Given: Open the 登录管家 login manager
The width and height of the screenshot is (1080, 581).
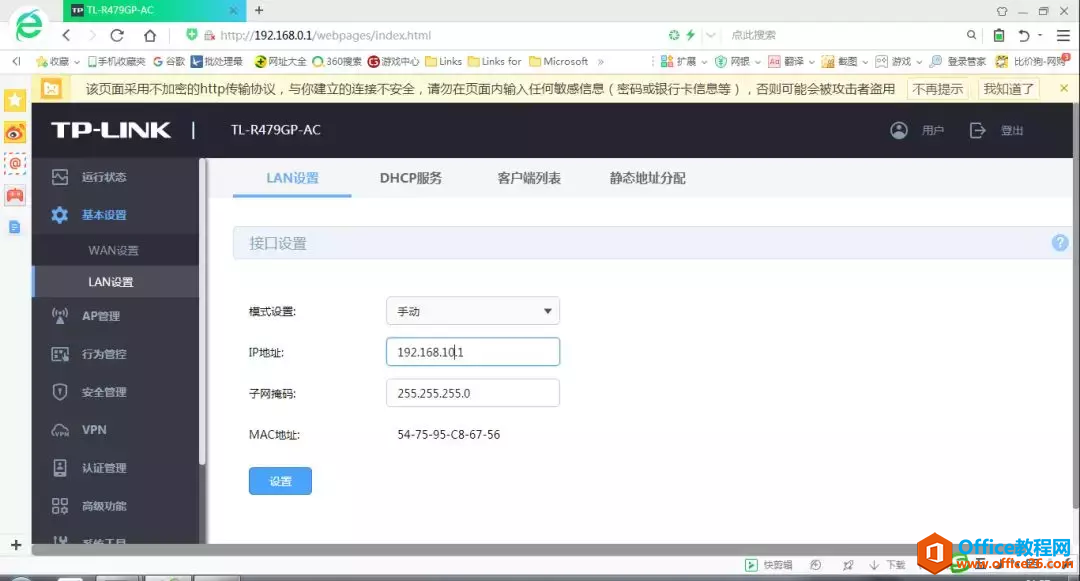Looking at the screenshot, I should coord(958,62).
